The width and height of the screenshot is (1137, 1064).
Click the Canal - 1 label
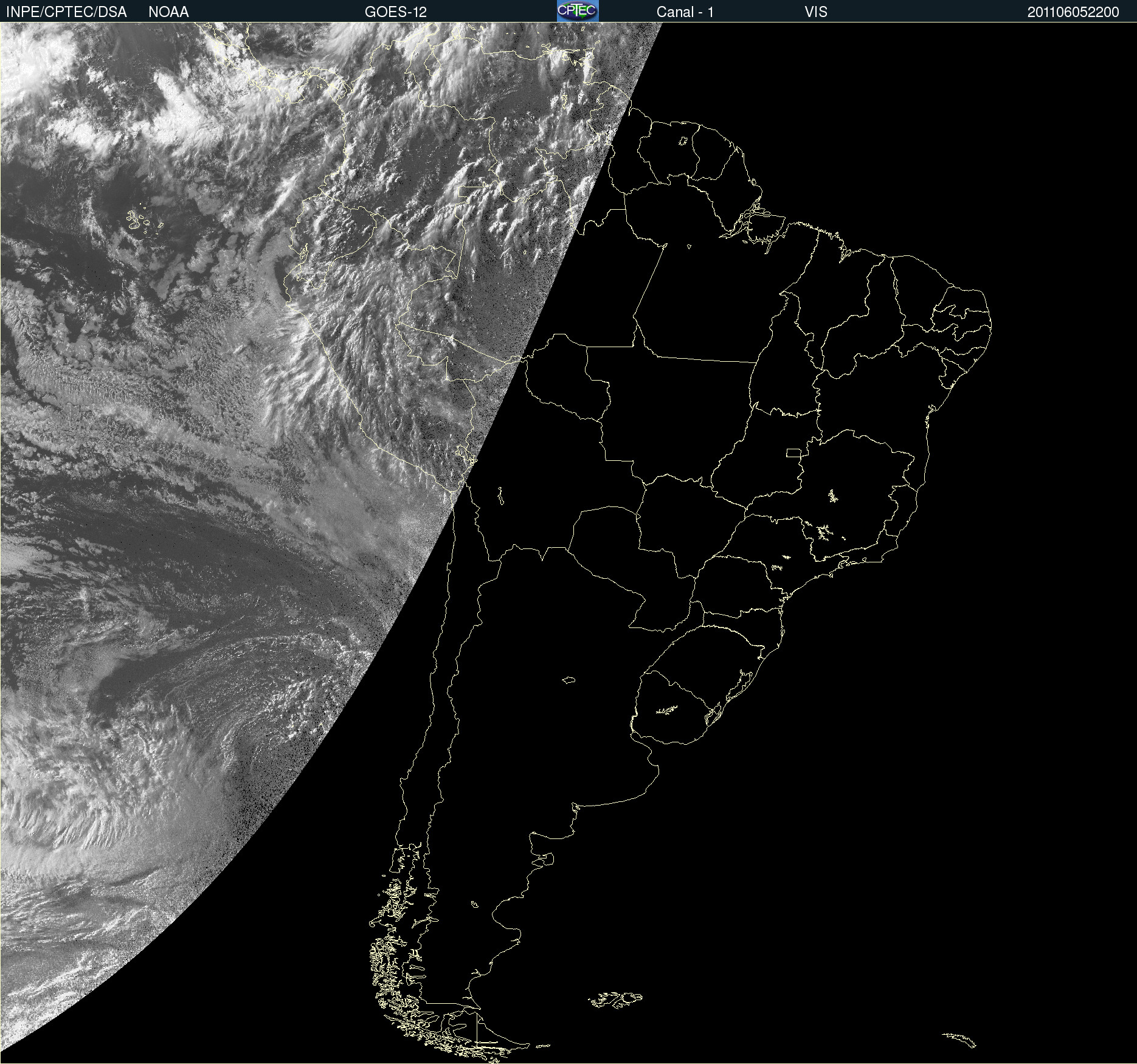[685, 12]
